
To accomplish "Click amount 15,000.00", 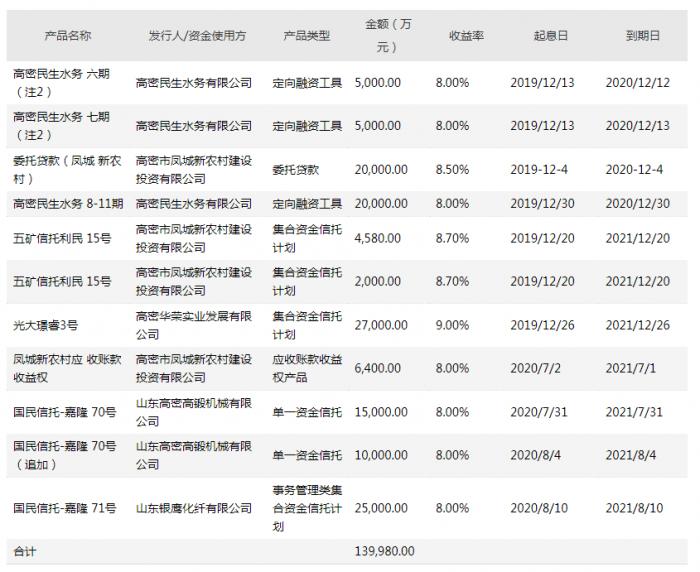I will [x=381, y=412].
